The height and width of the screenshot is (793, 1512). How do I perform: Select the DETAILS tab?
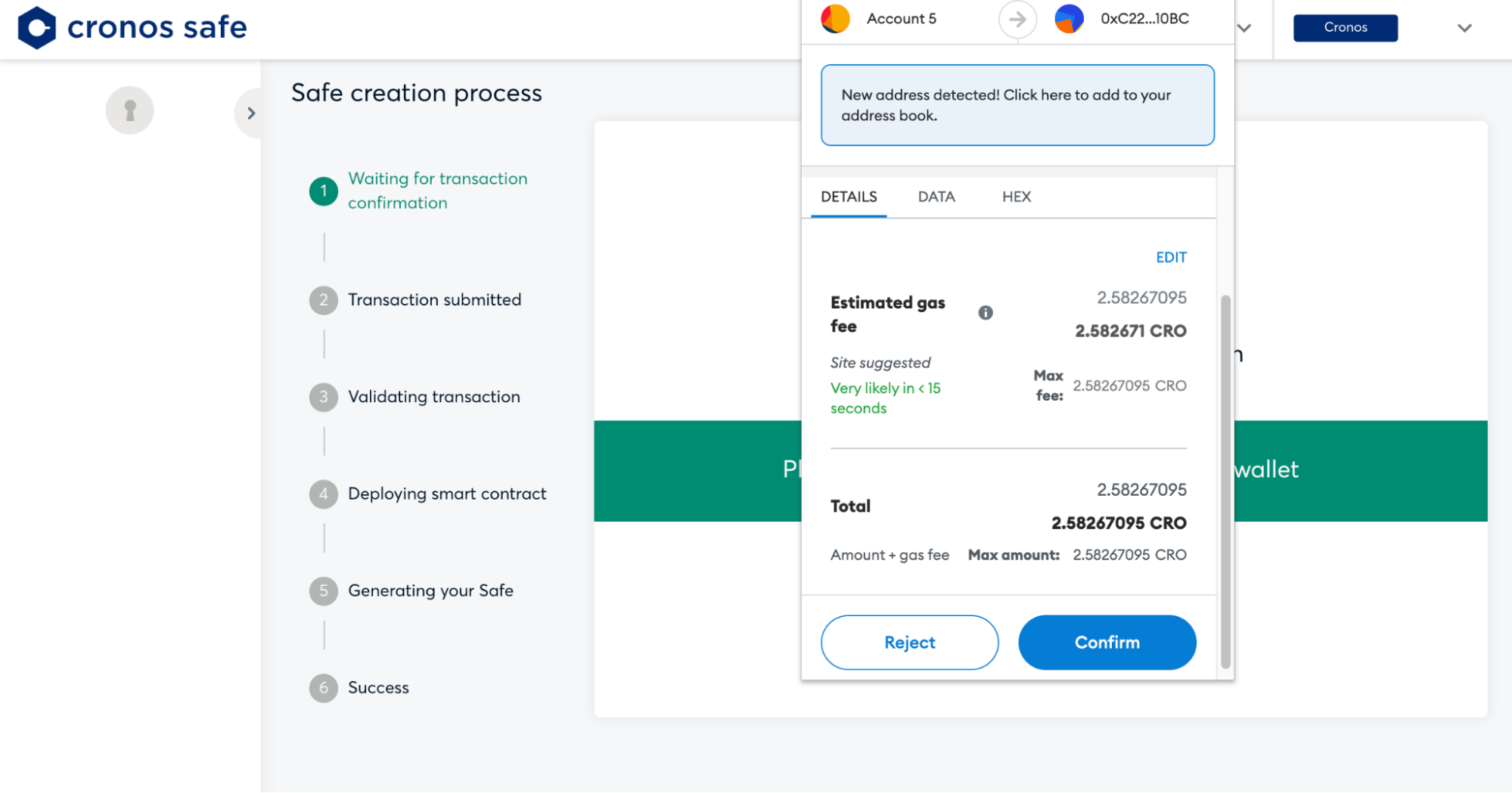(849, 197)
